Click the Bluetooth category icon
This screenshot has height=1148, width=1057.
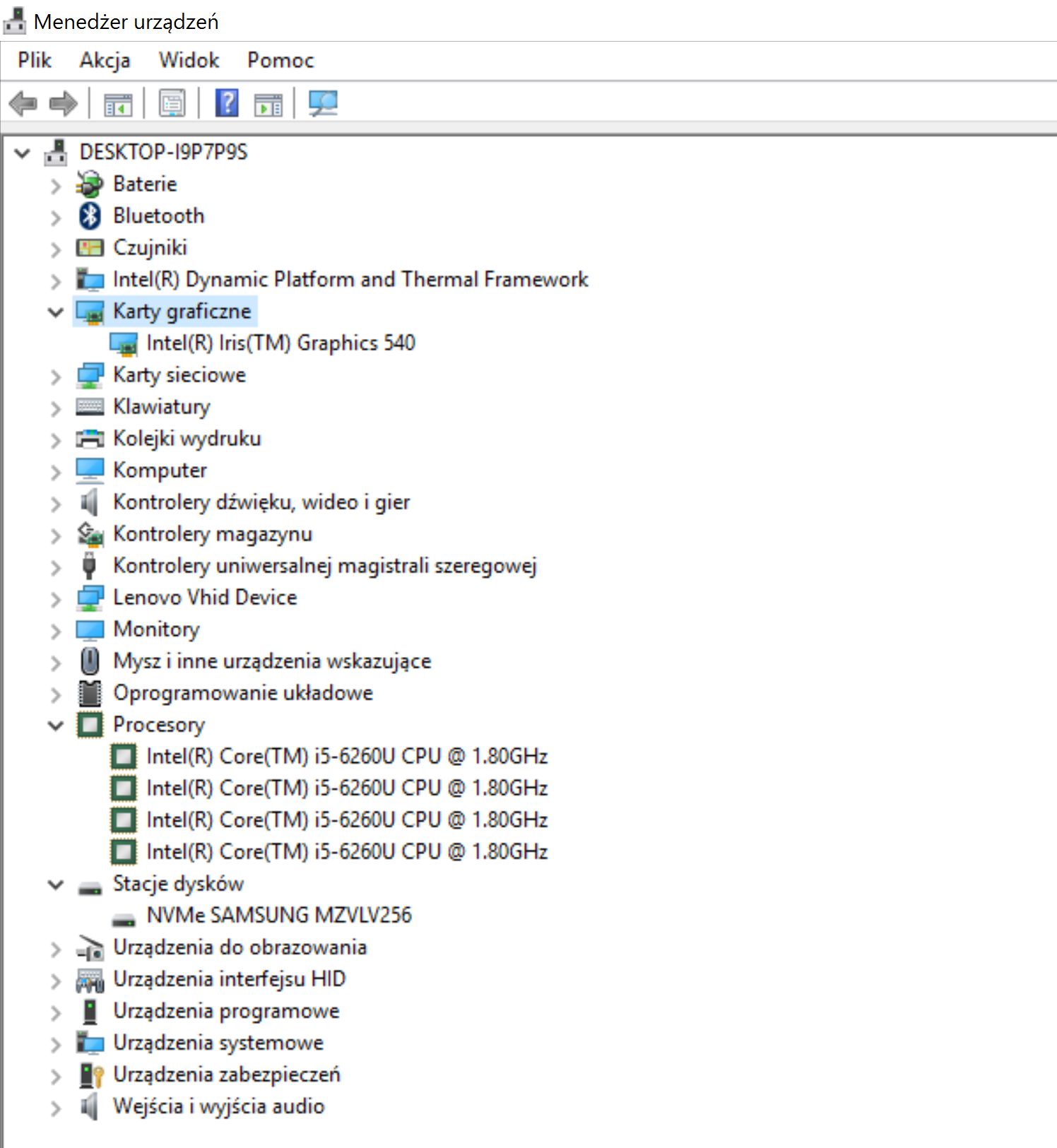point(90,215)
